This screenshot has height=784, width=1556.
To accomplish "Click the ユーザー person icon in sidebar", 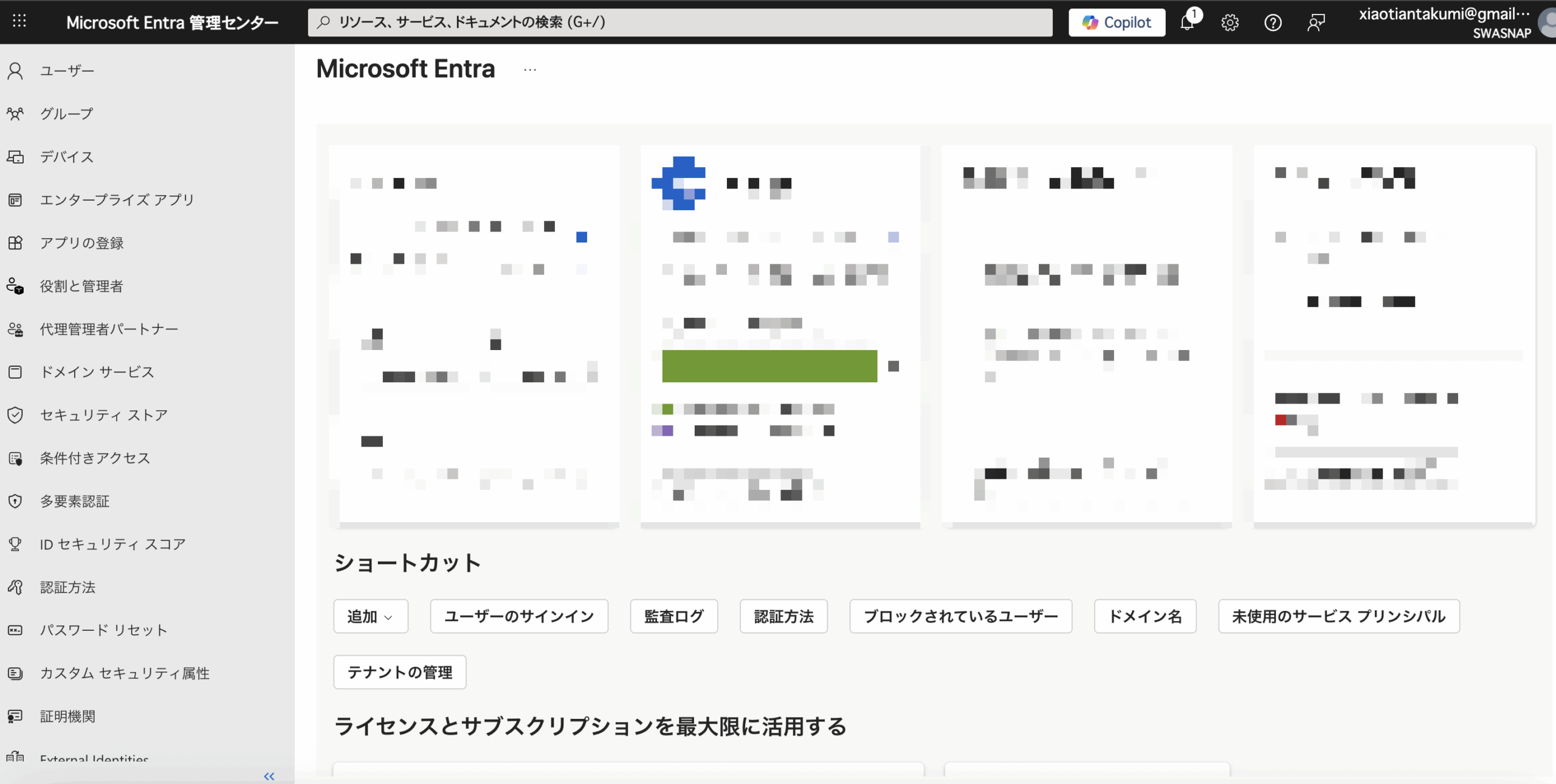I will (15, 71).
